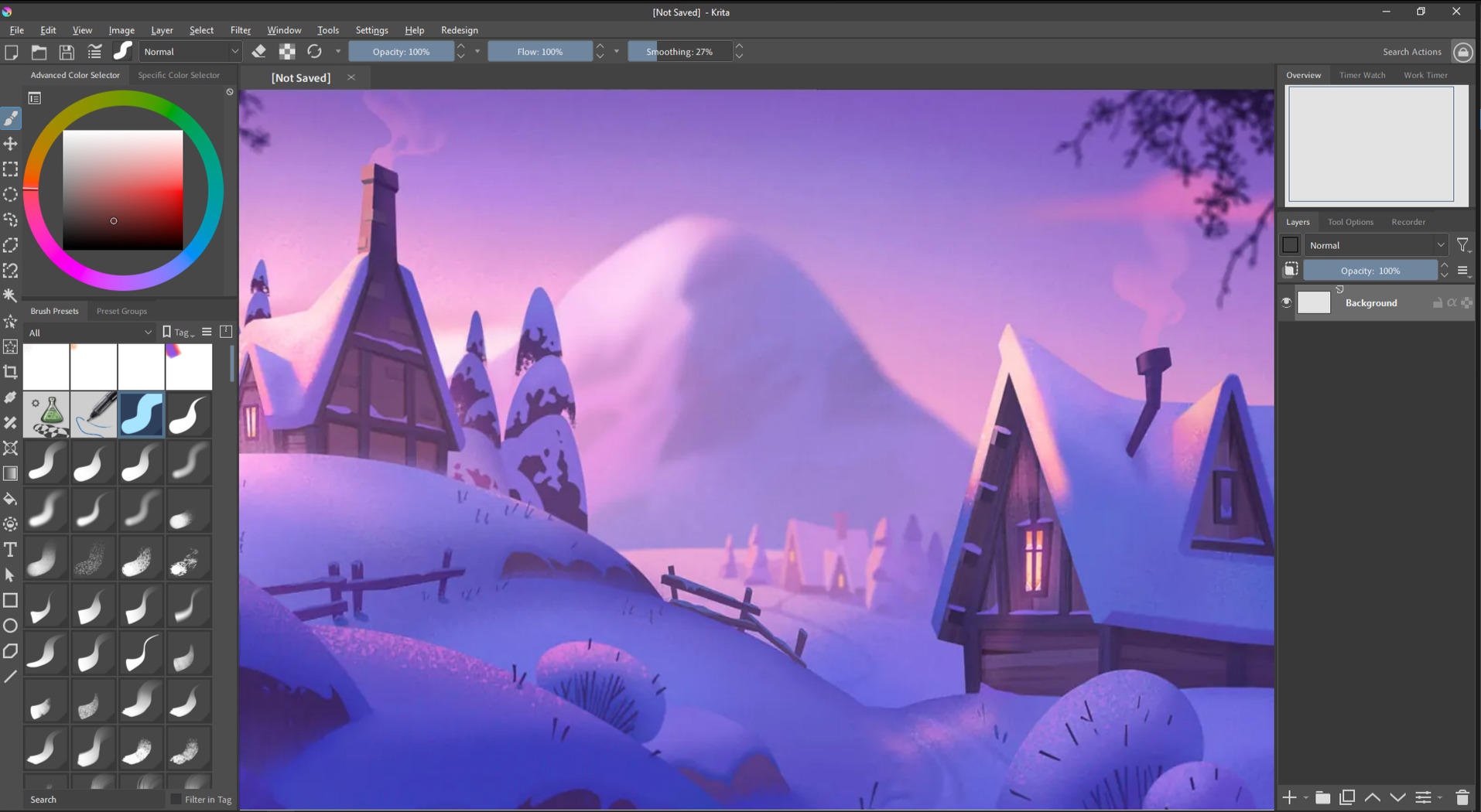1481x812 pixels.
Task: Select the Crop tool
Action: tap(11, 372)
